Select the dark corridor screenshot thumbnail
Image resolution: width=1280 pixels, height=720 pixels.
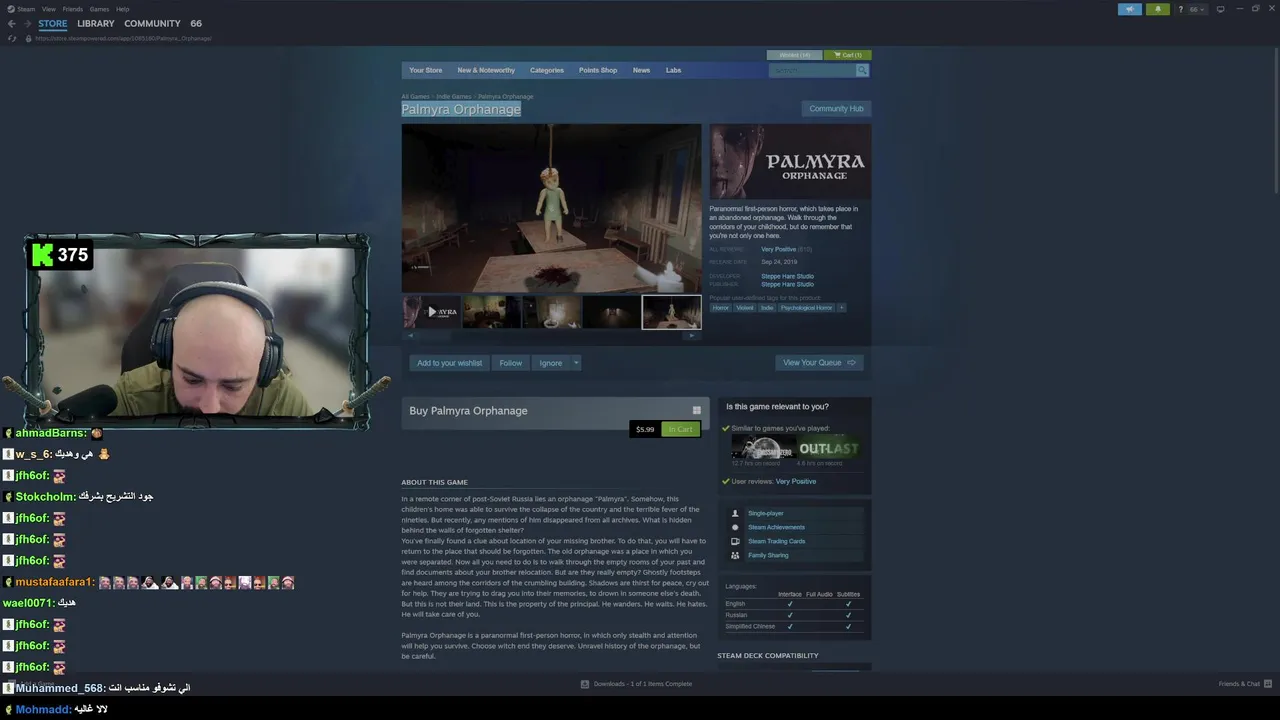(x=611, y=312)
